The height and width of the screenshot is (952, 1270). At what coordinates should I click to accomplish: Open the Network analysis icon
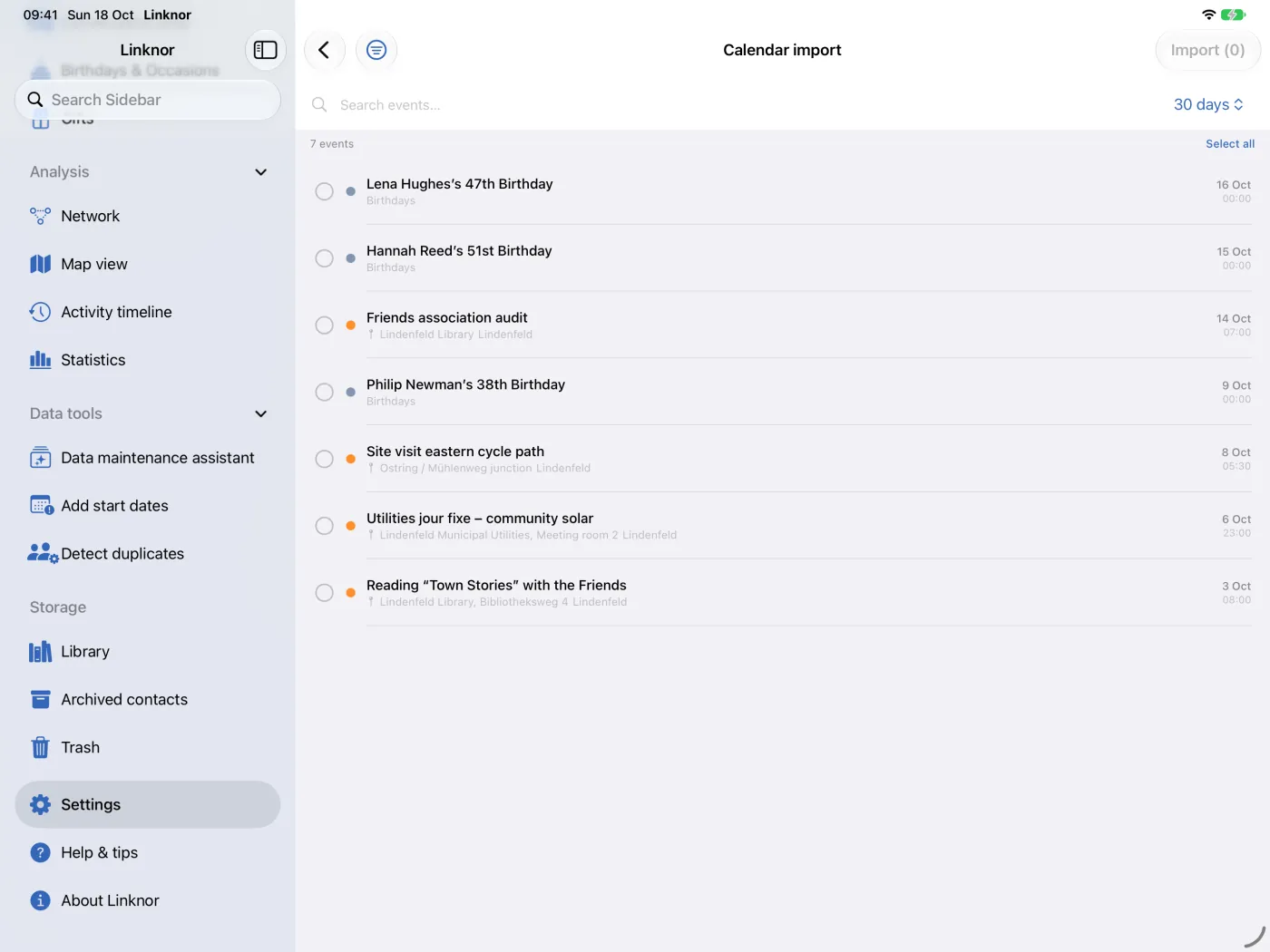40,216
